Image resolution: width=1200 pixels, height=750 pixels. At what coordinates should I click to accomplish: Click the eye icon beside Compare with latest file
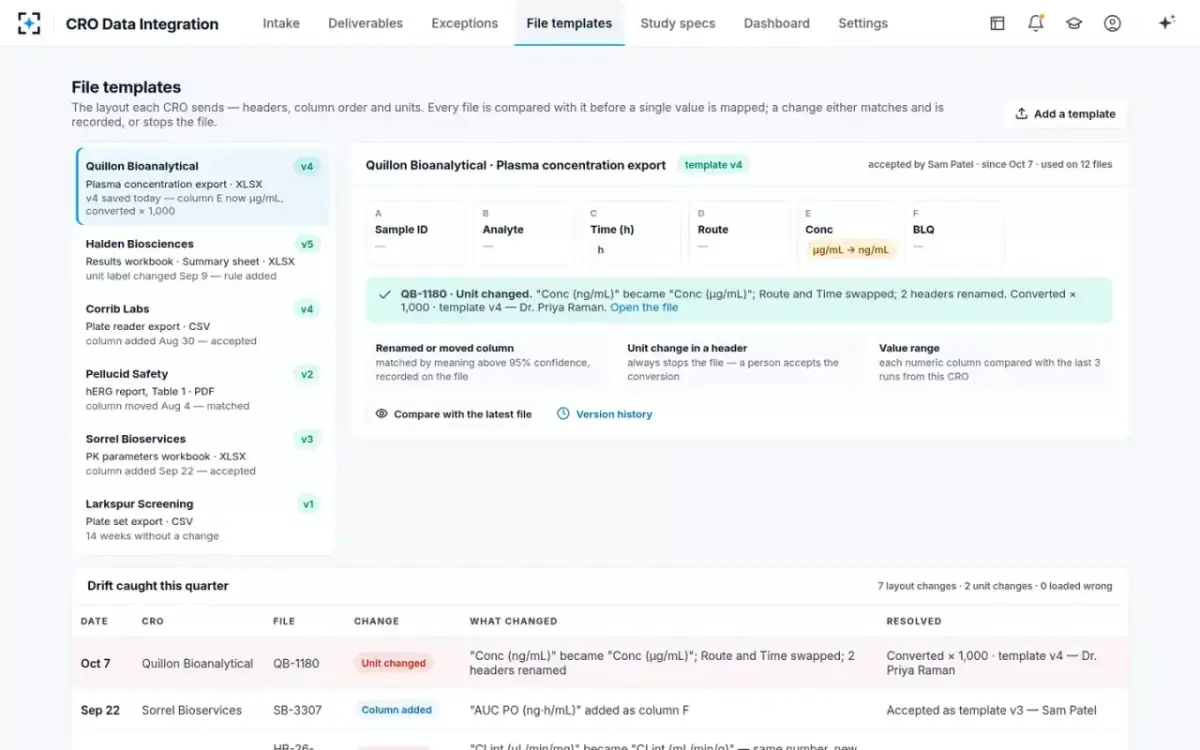(x=381, y=414)
